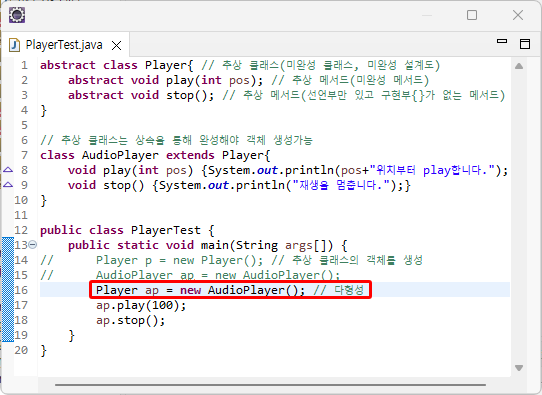Click "System.out.println" on line 8
This screenshot has height=395, width=542.
click(271, 170)
